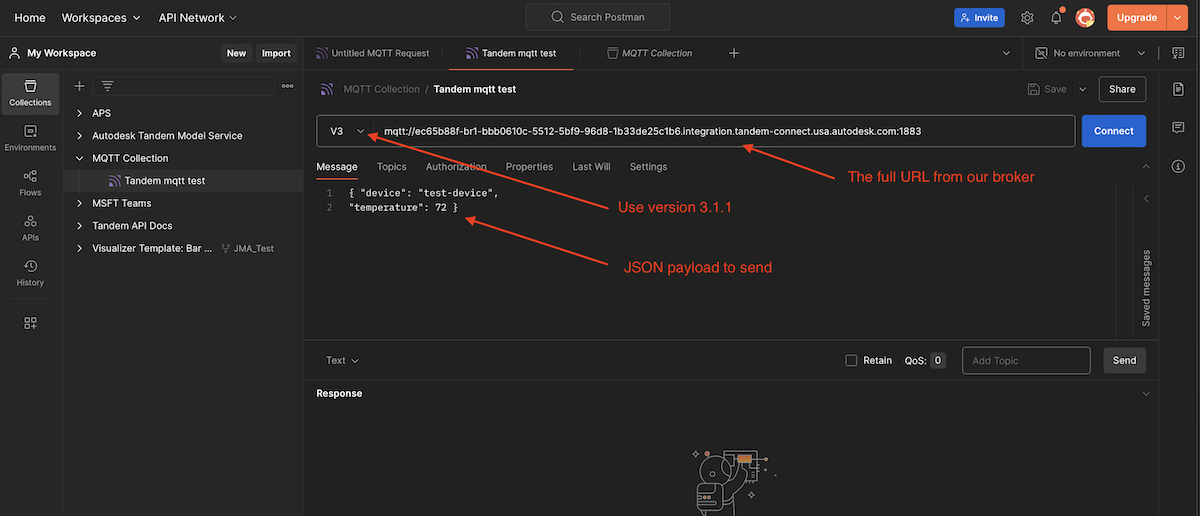Open the info icon in right sidebar
This screenshot has width=1200, height=516.
pos(1178,165)
